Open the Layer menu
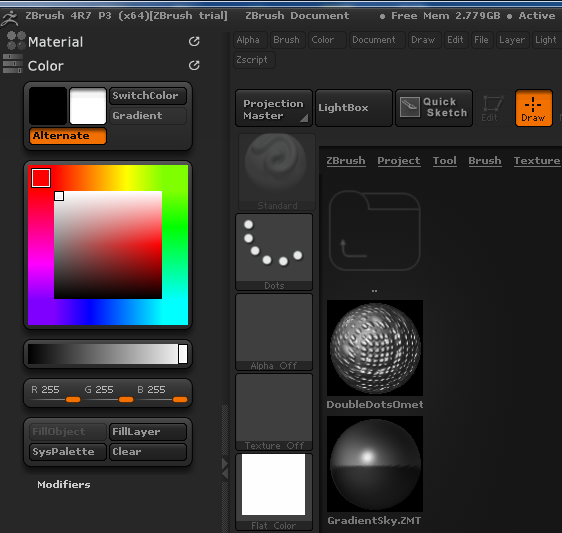The image size is (562, 533). 513,40
